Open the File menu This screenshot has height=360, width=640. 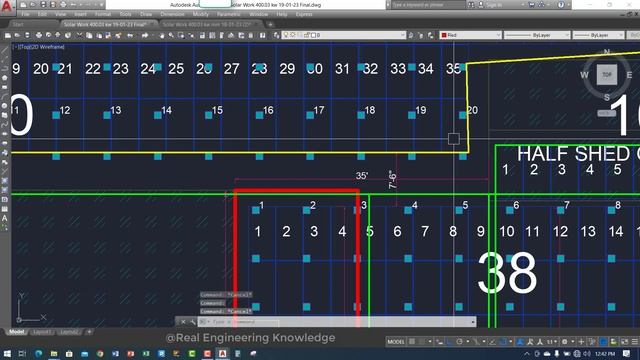click(25, 14)
